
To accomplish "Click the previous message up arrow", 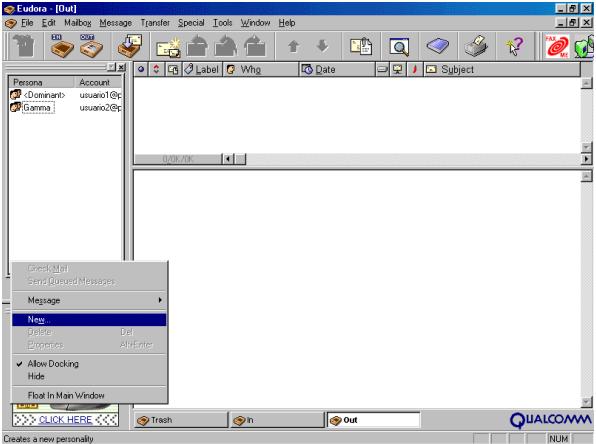I will 293,46.
